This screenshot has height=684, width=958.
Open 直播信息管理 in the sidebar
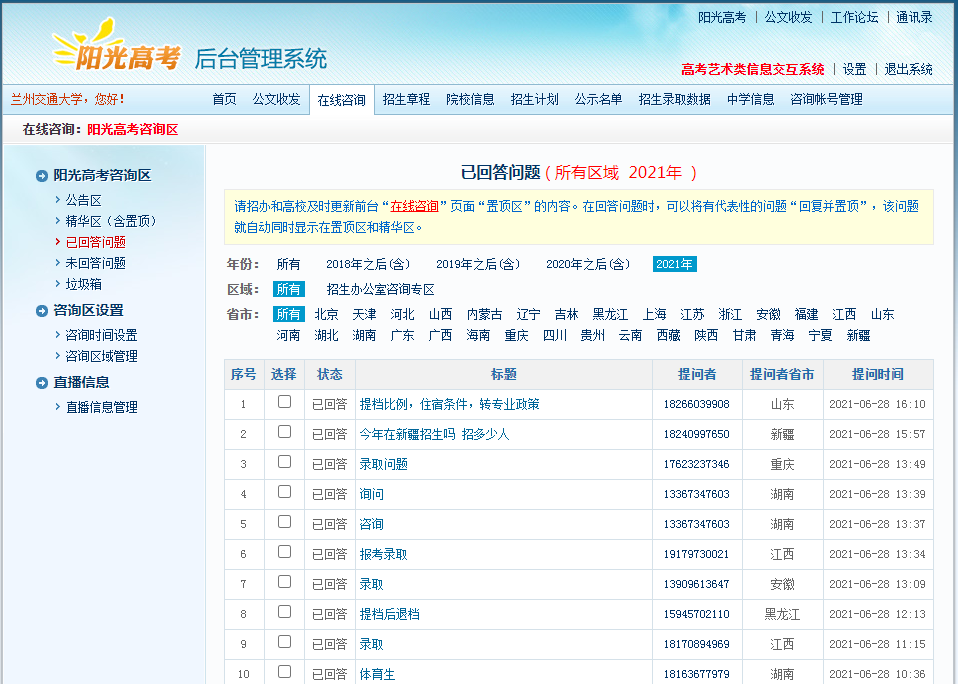101,407
